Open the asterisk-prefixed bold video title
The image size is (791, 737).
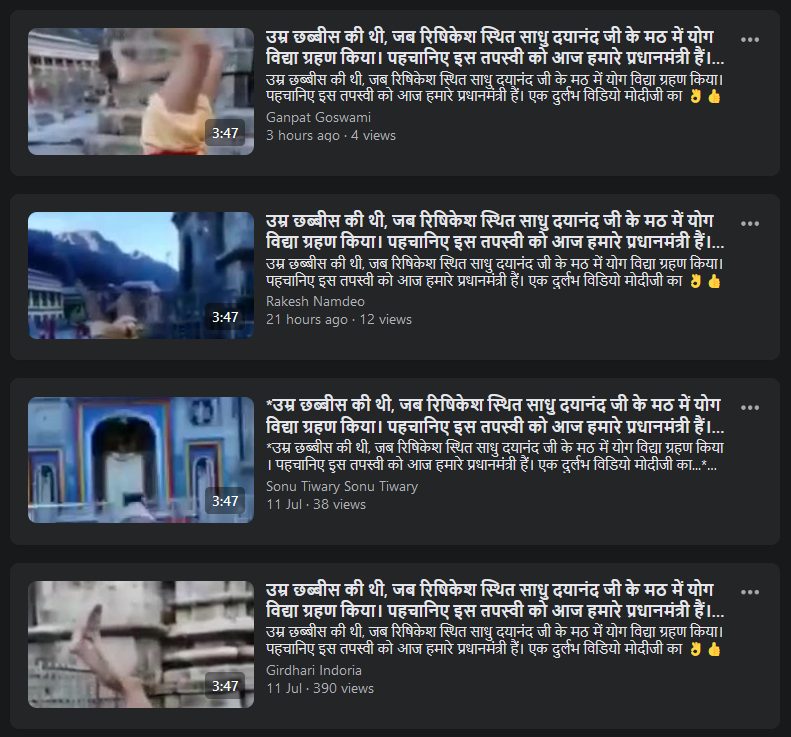(x=495, y=416)
